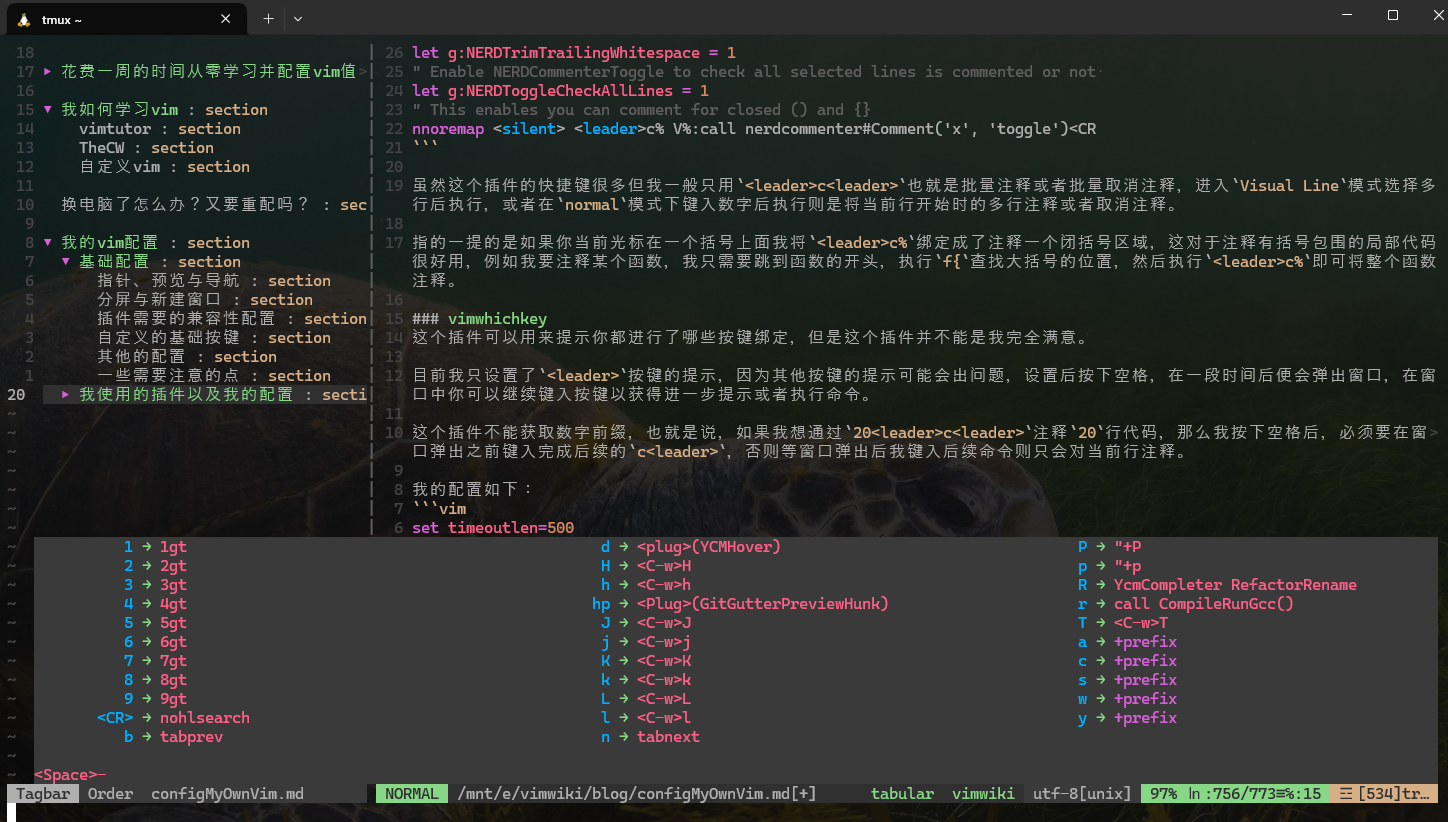Image resolution: width=1448 pixels, height=822 pixels.
Task: Open the w → +prefix group
Action: point(1127,699)
